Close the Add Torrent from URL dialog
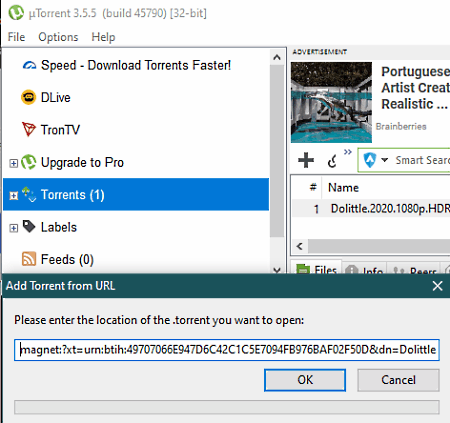 pos(437,286)
